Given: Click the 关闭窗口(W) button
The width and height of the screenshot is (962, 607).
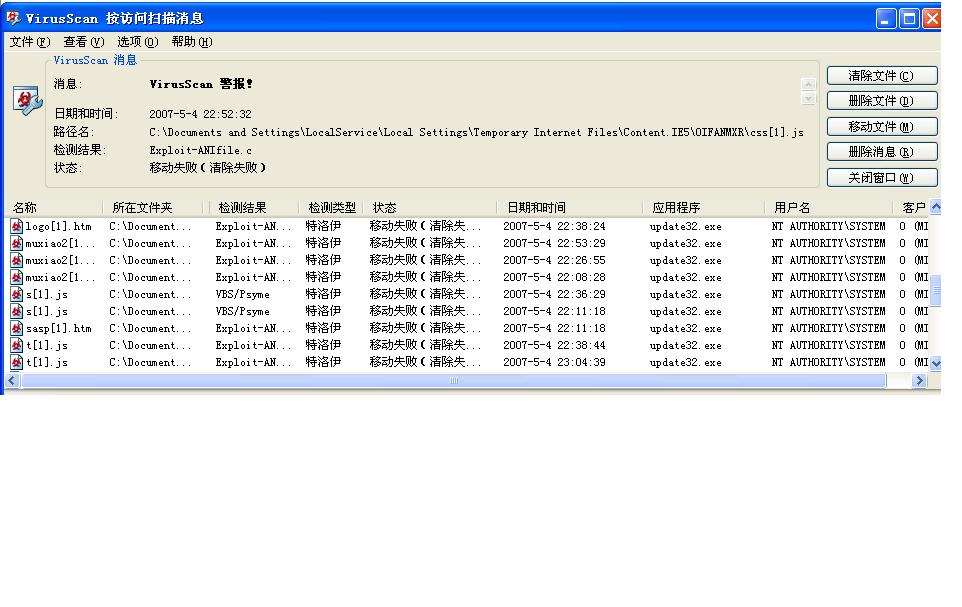Looking at the screenshot, I should pyautogui.click(x=882, y=177).
